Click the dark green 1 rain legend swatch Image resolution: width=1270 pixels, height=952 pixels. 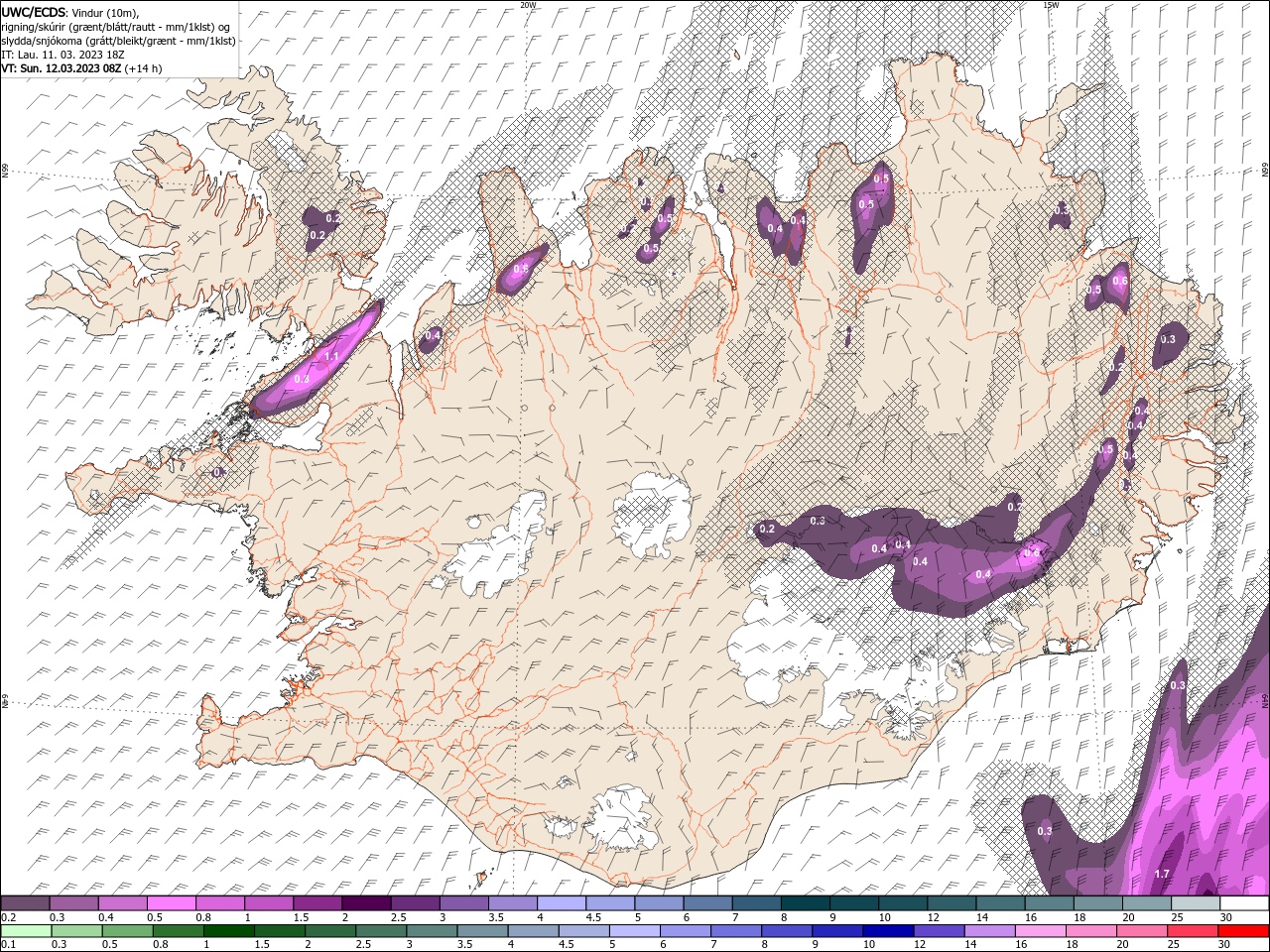[x=228, y=931]
